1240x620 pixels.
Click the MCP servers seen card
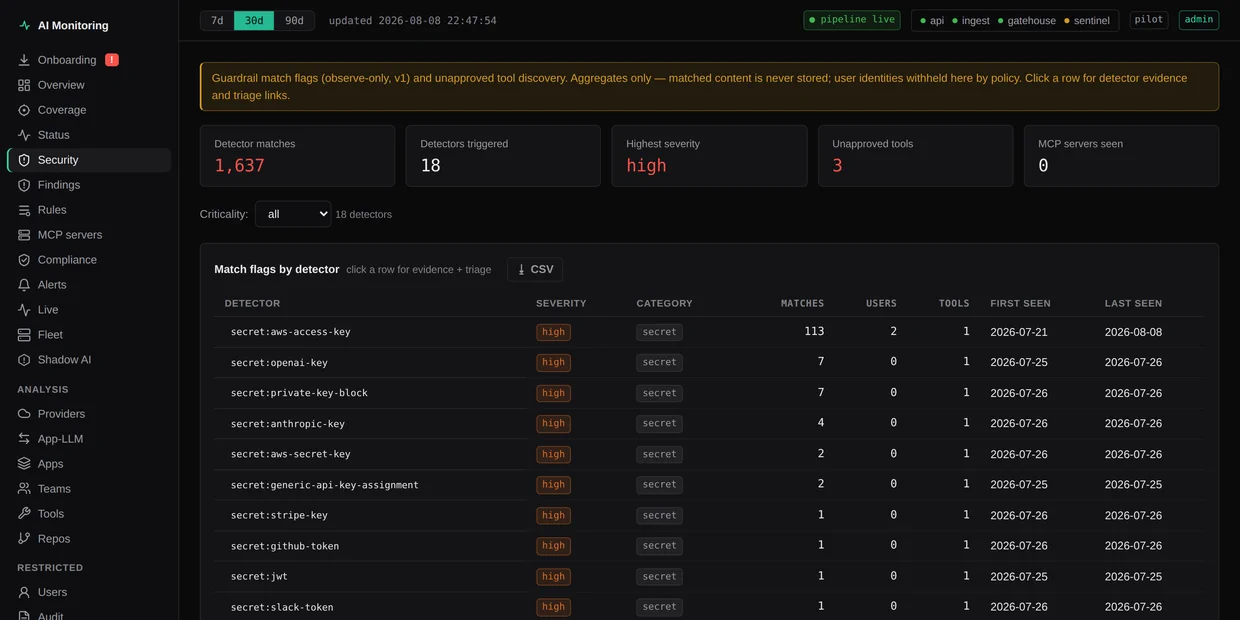(1121, 156)
